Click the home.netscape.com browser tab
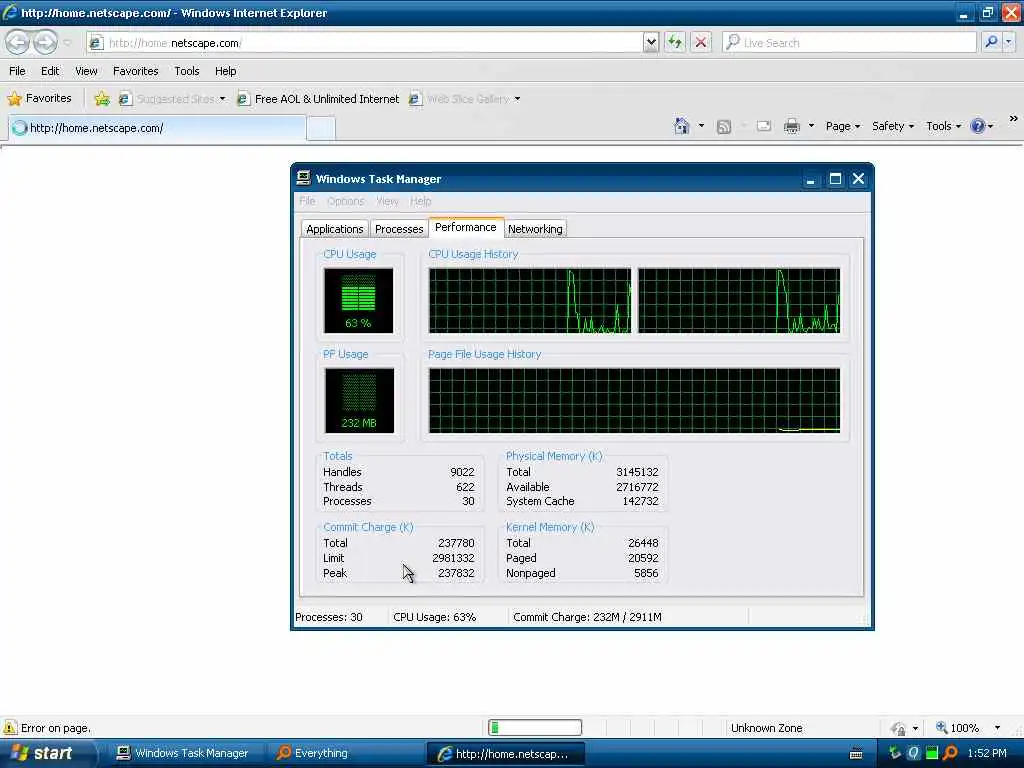 coord(157,127)
